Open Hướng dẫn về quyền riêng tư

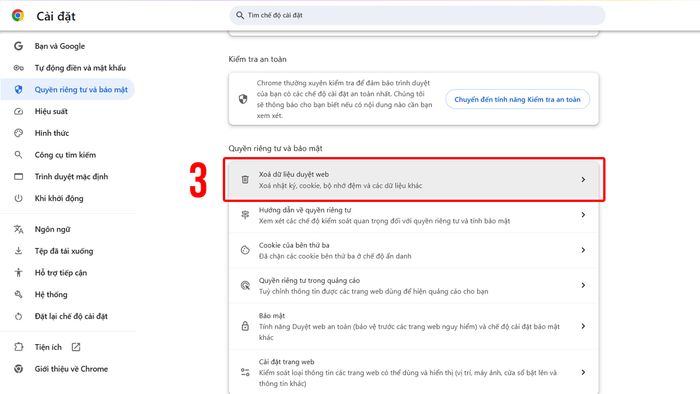(413, 215)
